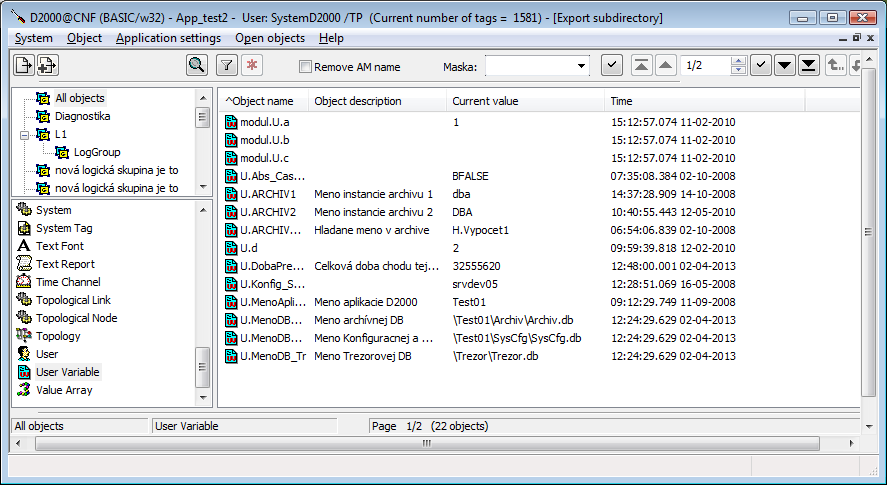Viewport: 887px width, 485px height.
Task: Click the magnifier search icon in toolbar
Action: coord(197,65)
